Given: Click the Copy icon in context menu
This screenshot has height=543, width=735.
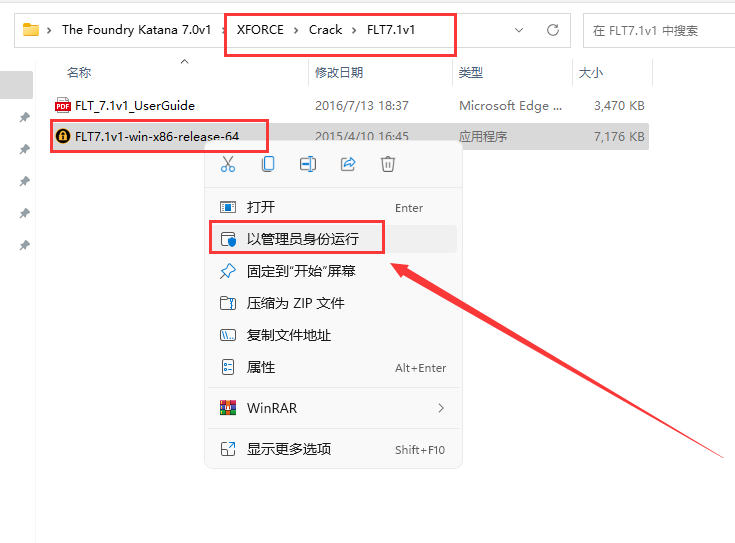Looking at the screenshot, I should tap(268, 164).
